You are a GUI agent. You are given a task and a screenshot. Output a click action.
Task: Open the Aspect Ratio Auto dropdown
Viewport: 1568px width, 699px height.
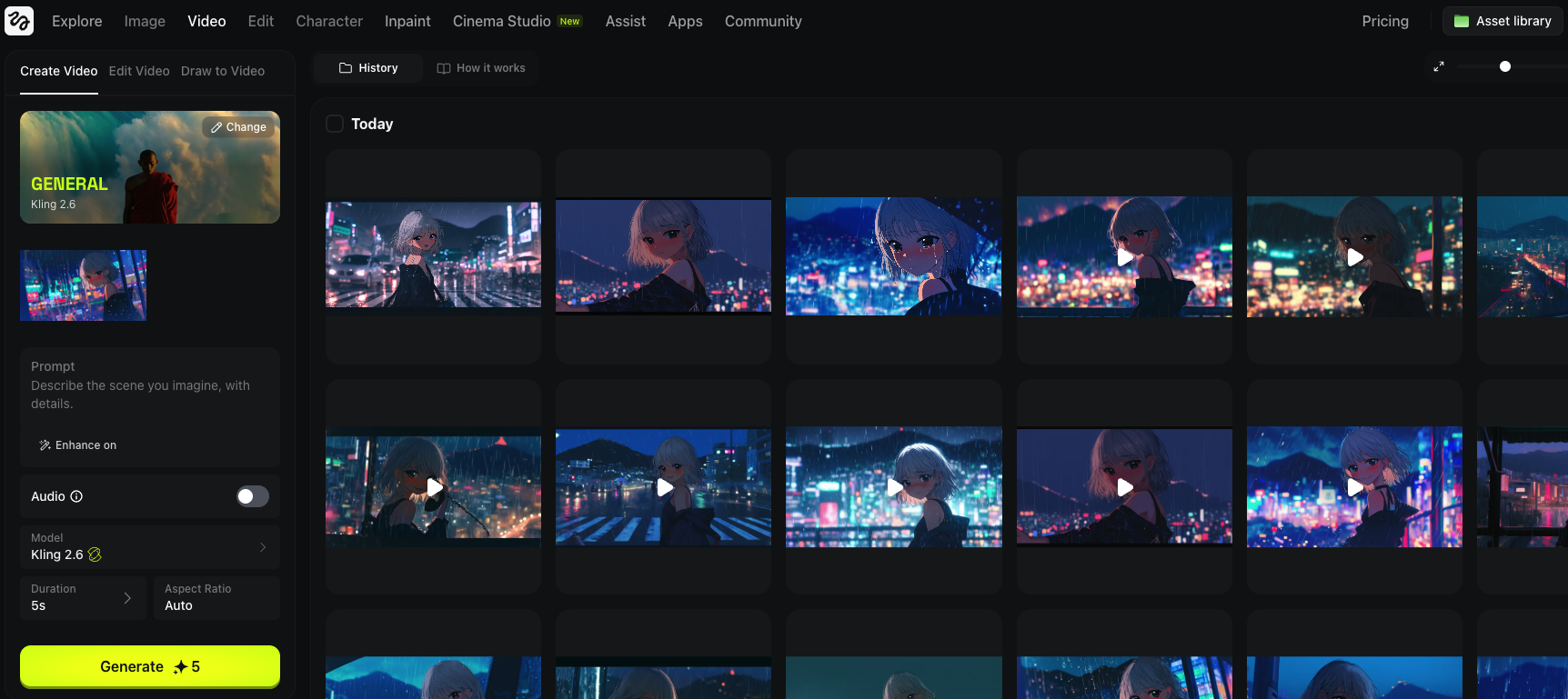[x=216, y=598]
